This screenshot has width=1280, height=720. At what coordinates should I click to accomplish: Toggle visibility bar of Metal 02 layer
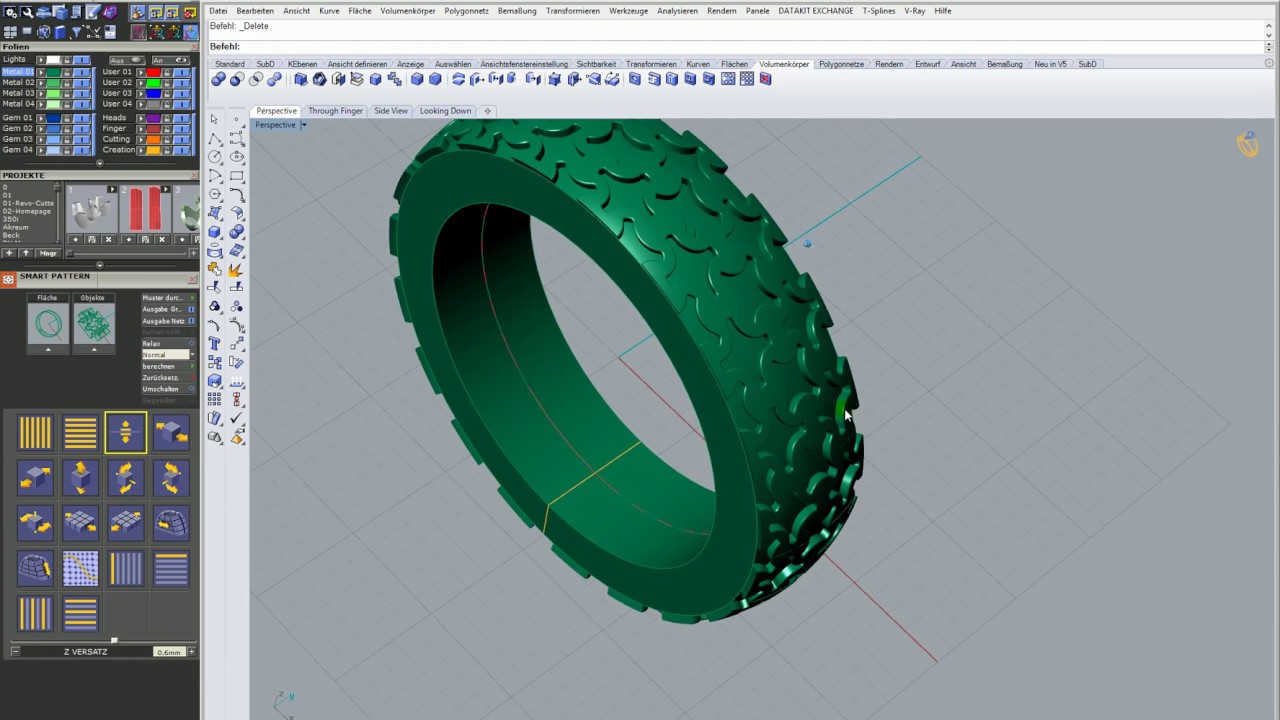pos(82,83)
